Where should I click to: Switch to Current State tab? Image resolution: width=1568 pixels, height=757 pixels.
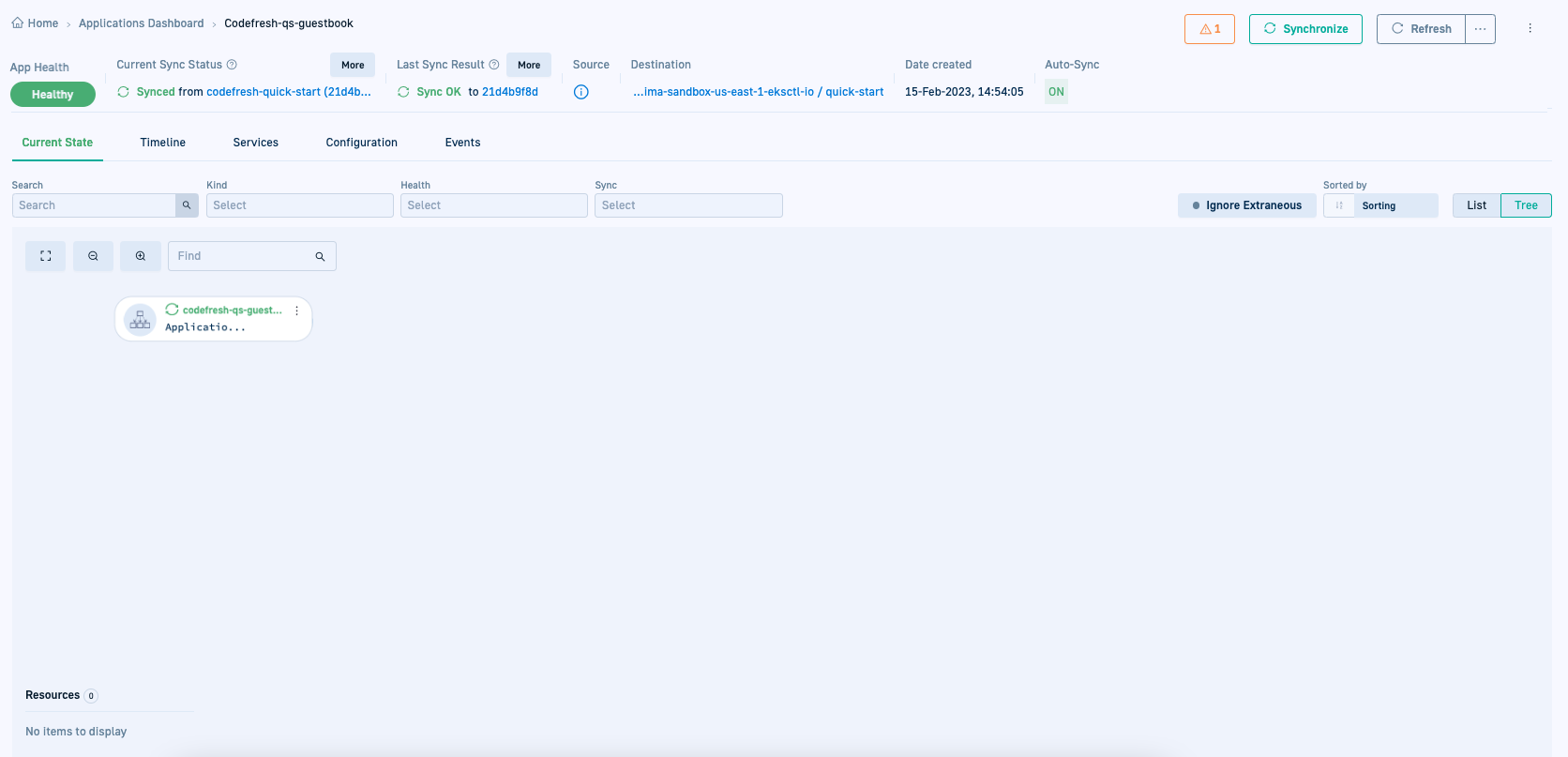point(57,143)
